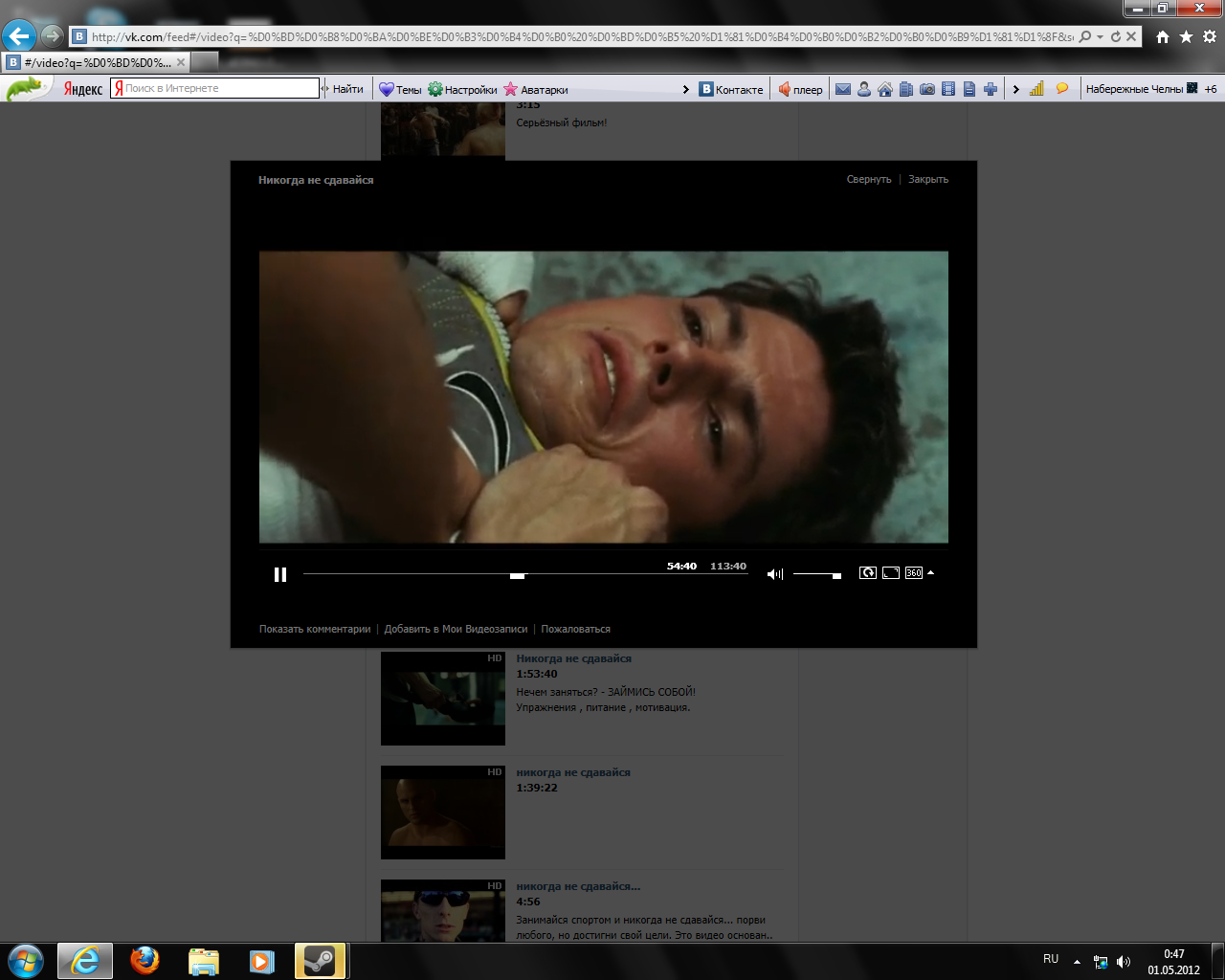
Task: Open VK videos film icon
Action: point(948,89)
